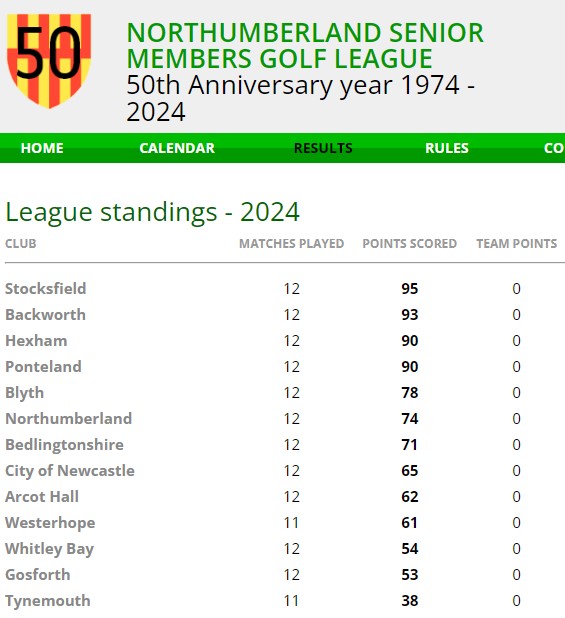Viewport: 565px width, 618px height.
Task: View the Hexham club entry
Action: [x=36, y=341]
